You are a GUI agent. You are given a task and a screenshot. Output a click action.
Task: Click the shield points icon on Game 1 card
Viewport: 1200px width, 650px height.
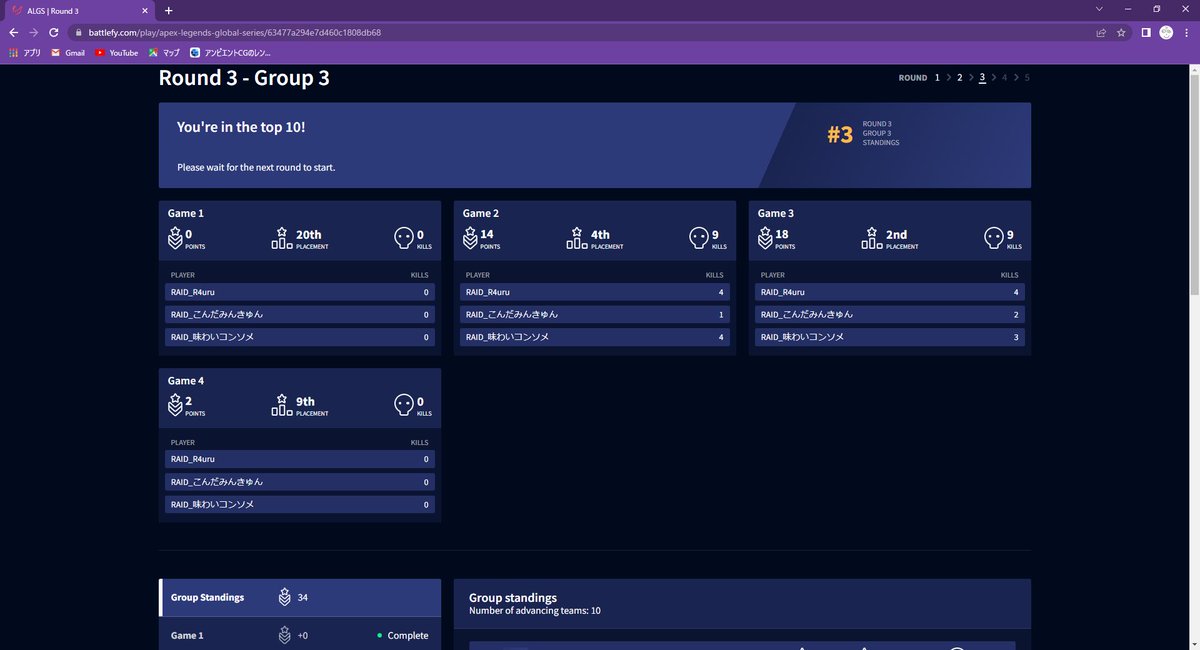pyautogui.click(x=173, y=237)
